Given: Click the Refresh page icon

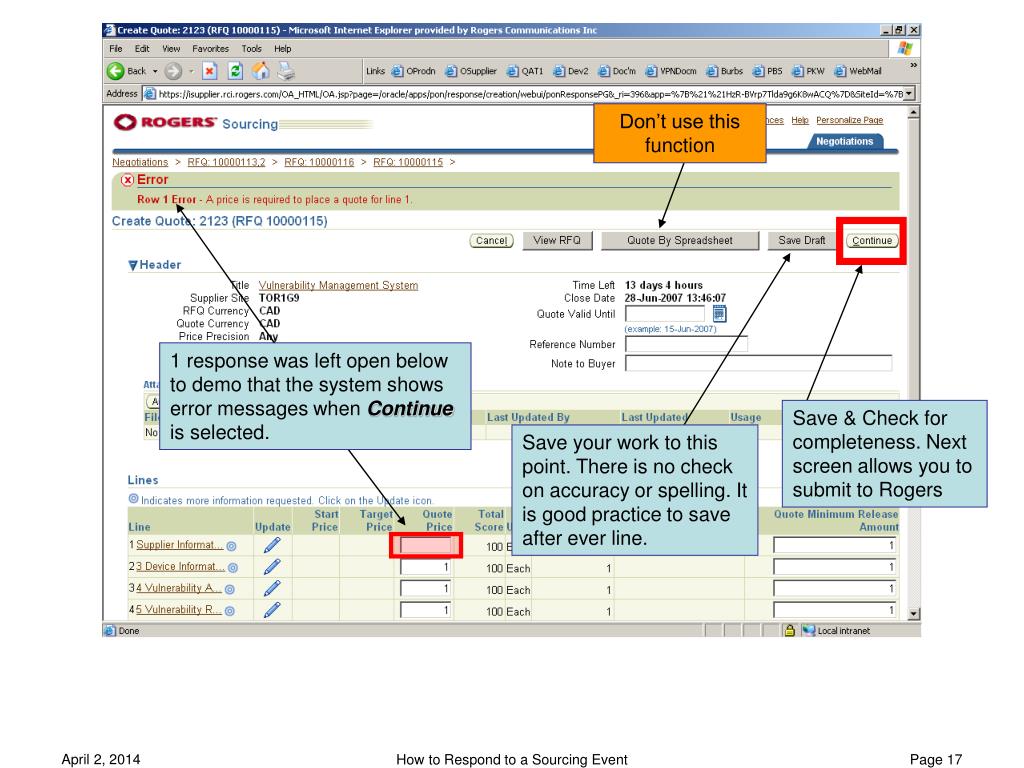Looking at the screenshot, I should tap(235, 71).
